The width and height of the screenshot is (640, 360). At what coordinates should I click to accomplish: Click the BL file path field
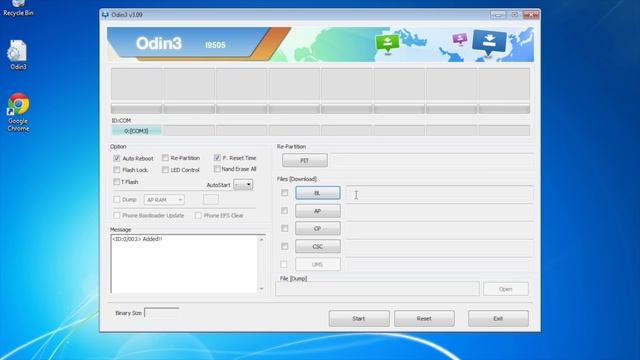[x=440, y=194]
